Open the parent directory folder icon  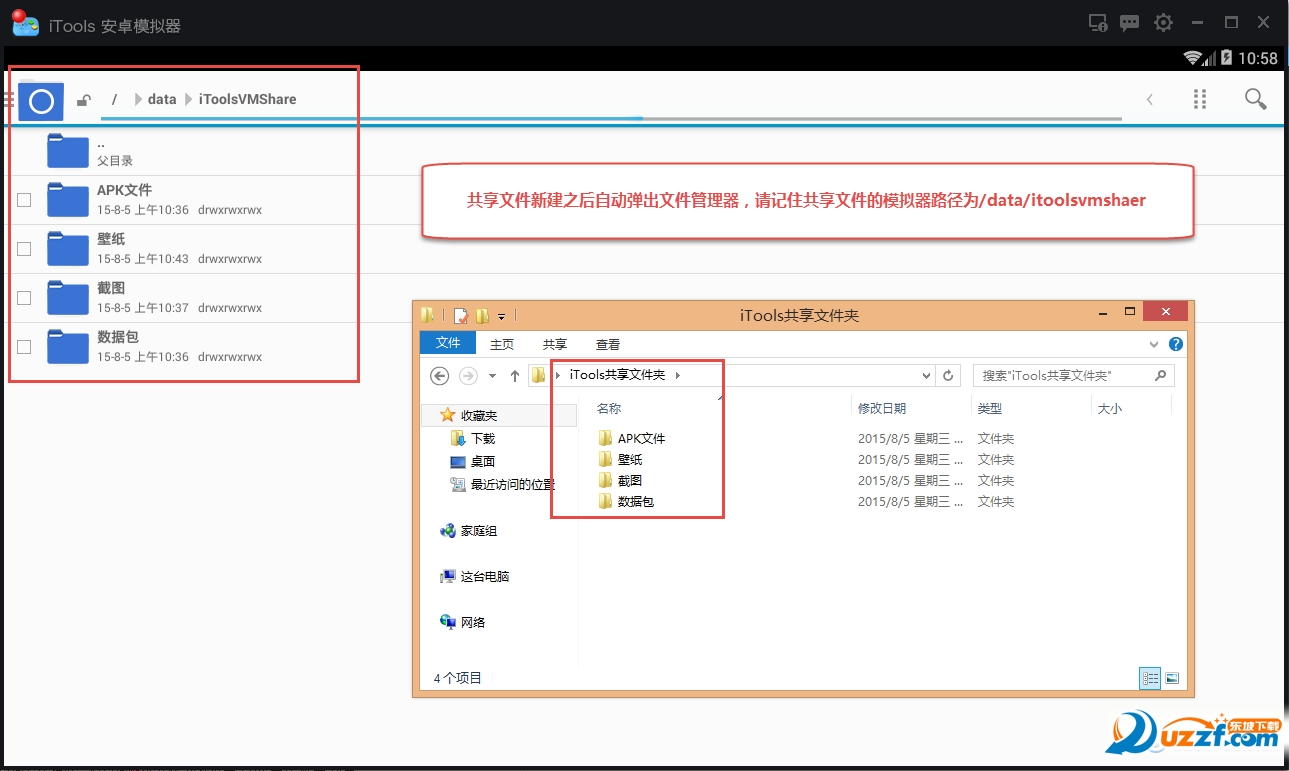click(x=68, y=150)
